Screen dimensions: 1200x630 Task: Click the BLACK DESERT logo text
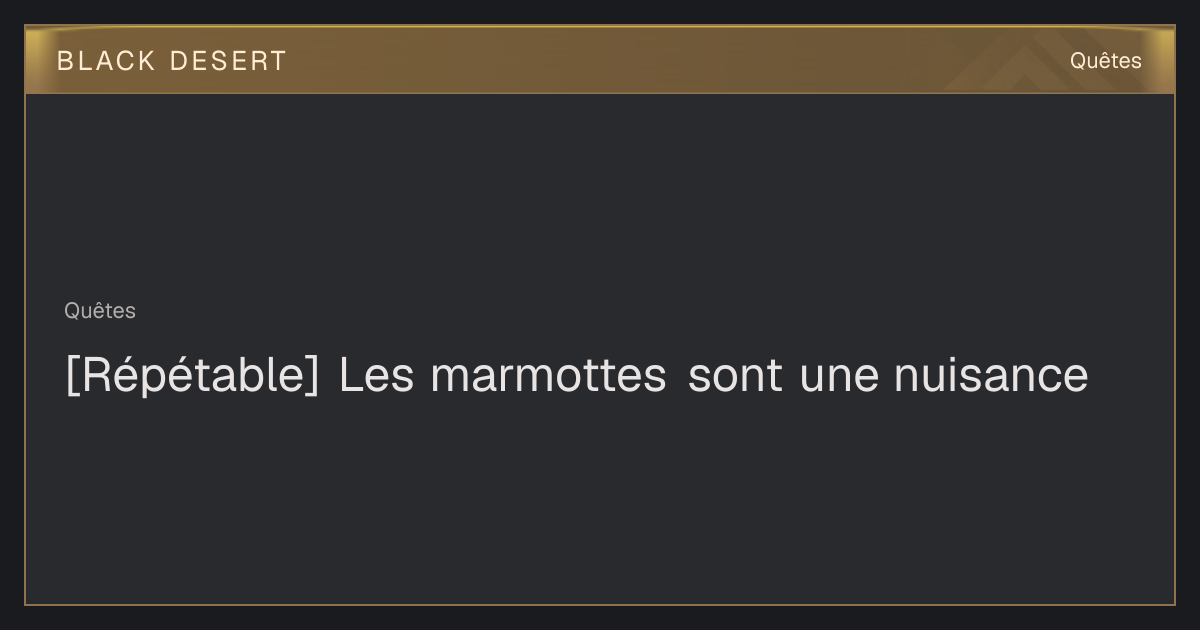coord(171,61)
